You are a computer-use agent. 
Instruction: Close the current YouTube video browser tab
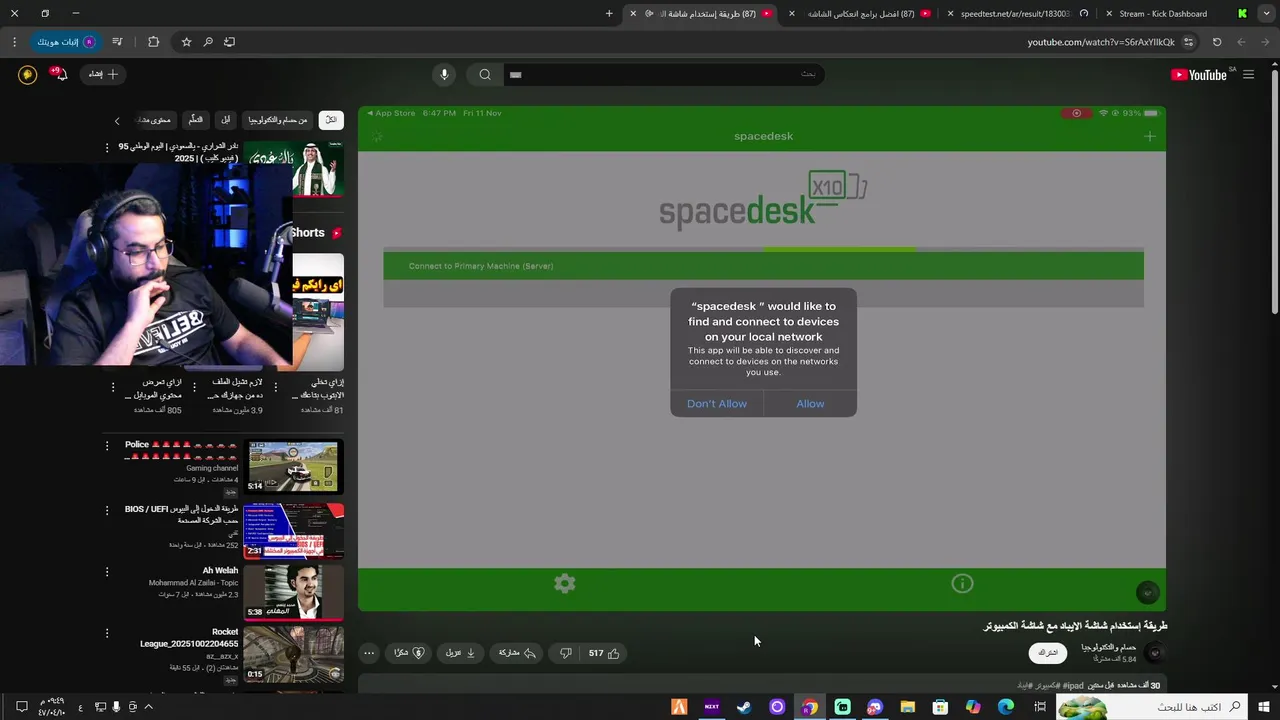coord(633,14)
